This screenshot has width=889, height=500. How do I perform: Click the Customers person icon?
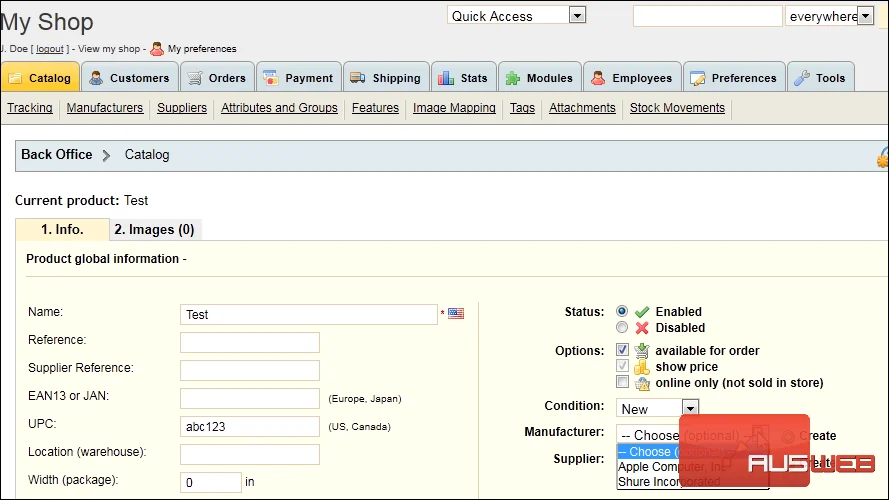pos(96,78)
